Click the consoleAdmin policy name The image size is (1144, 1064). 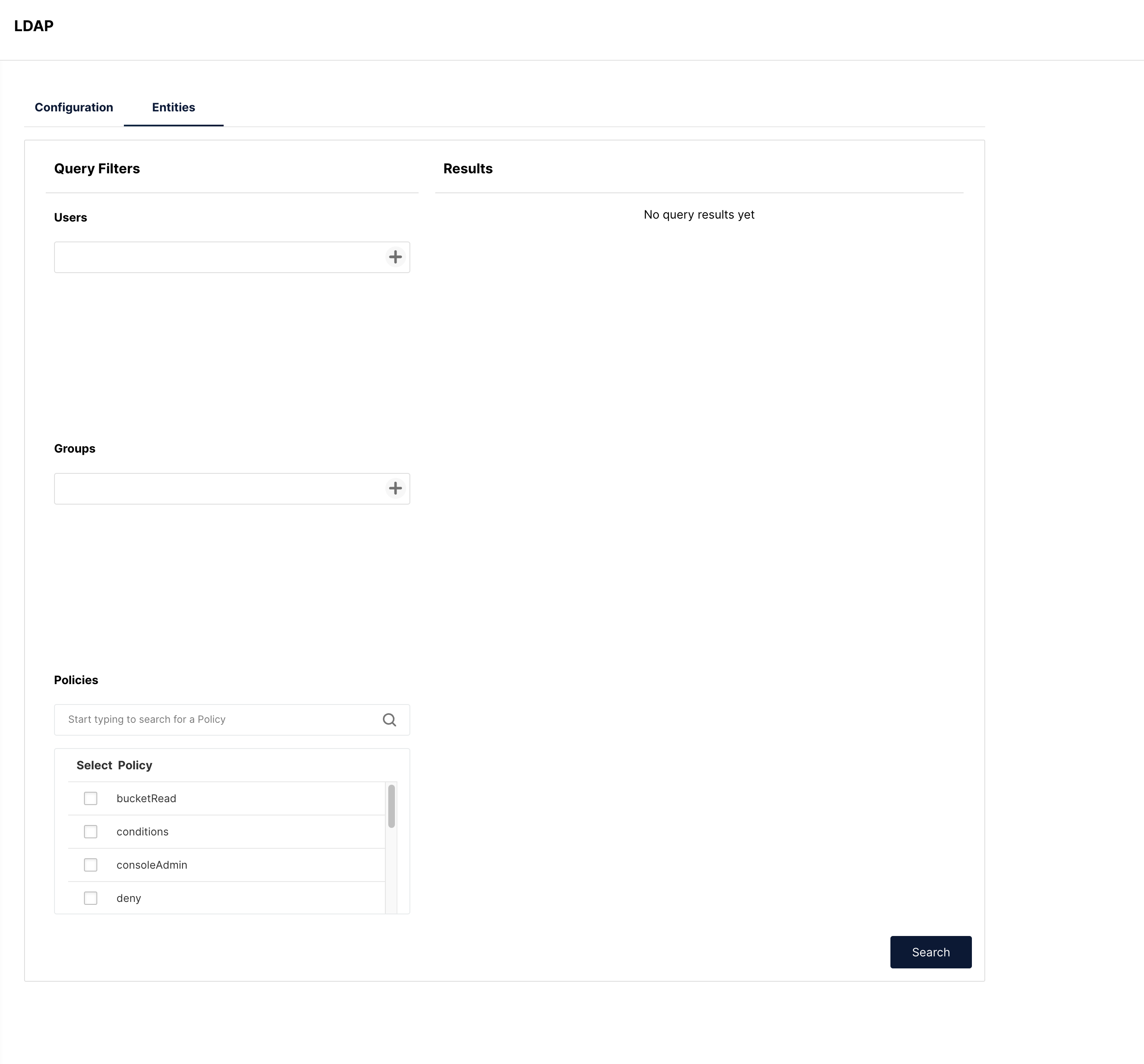coord(152,865)
